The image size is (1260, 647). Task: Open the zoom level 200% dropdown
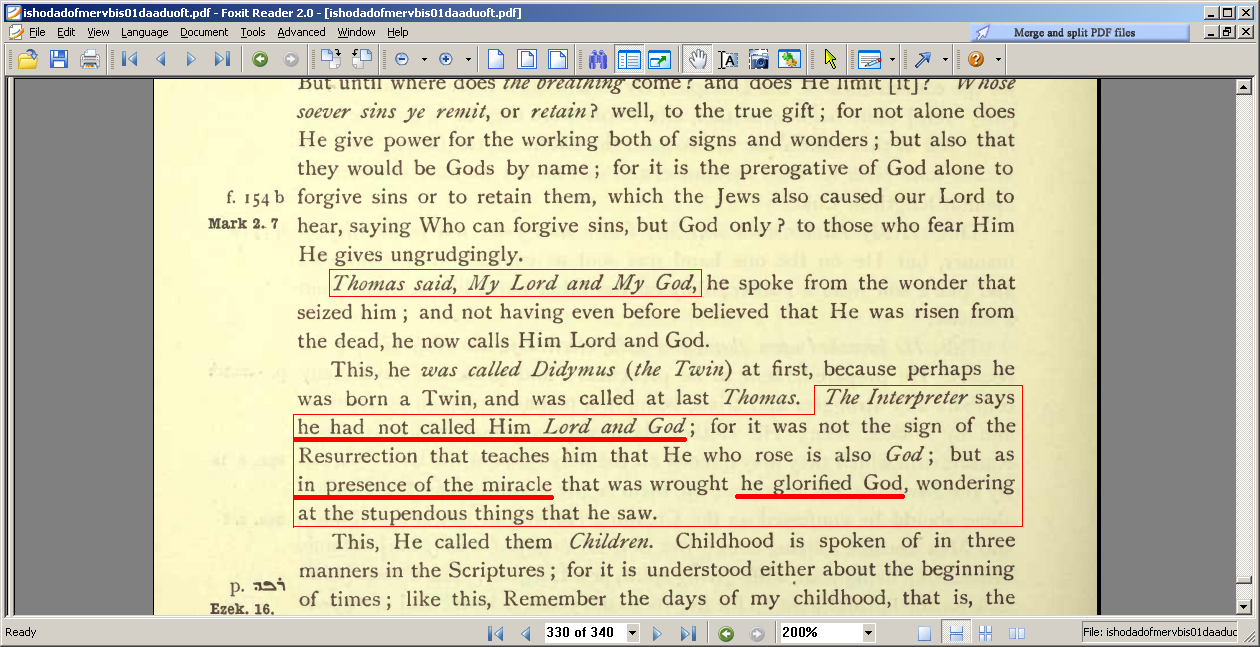click(868, 633)
